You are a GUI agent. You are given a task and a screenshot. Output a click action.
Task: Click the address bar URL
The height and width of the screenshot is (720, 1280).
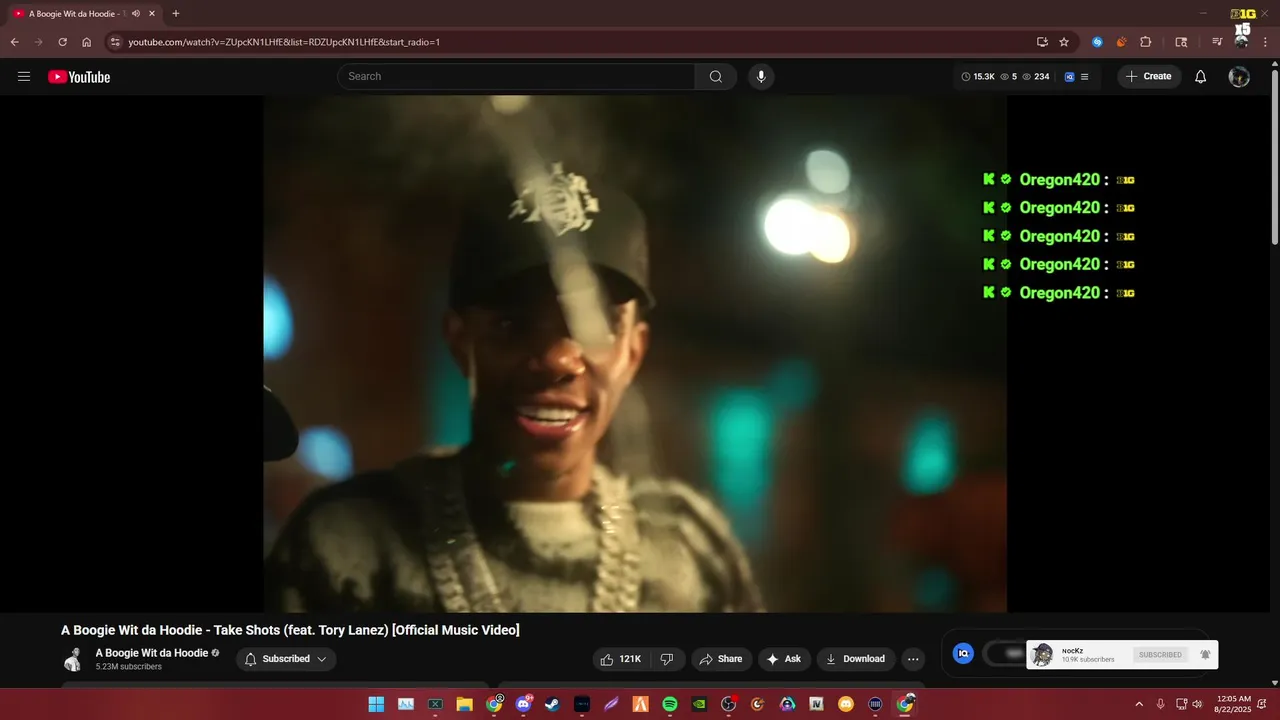point(284,42)
